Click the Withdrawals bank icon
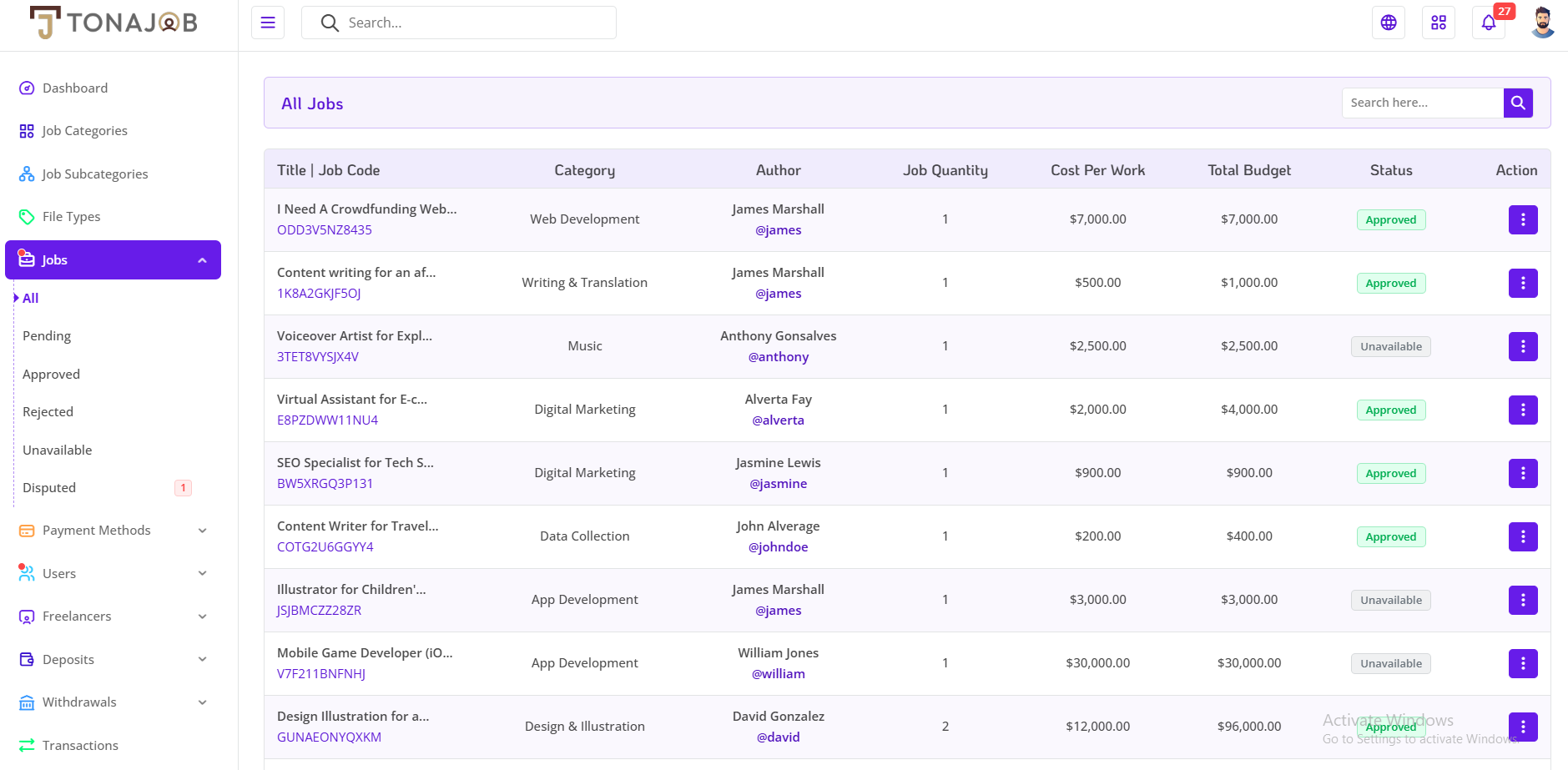Screen dimensions: 1568x770 click(x=27, y=702)
